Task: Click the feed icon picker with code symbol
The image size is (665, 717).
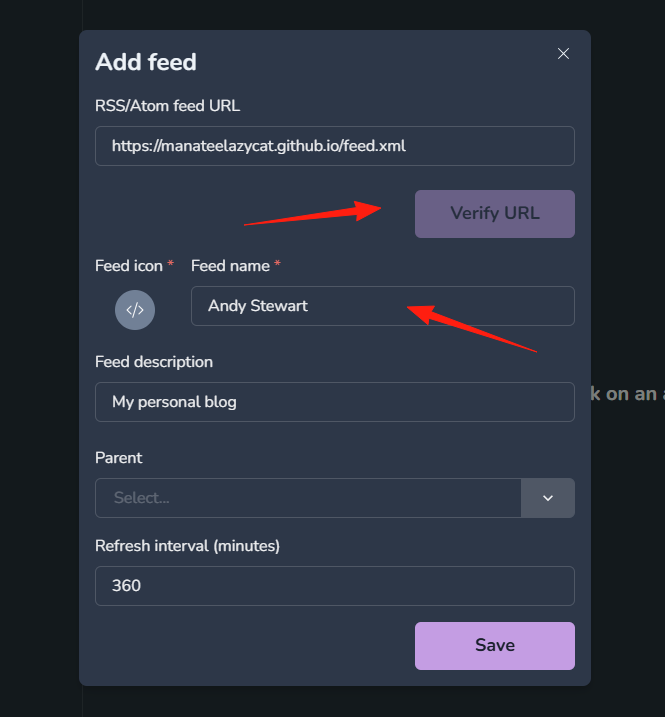Action: [135, 310]
